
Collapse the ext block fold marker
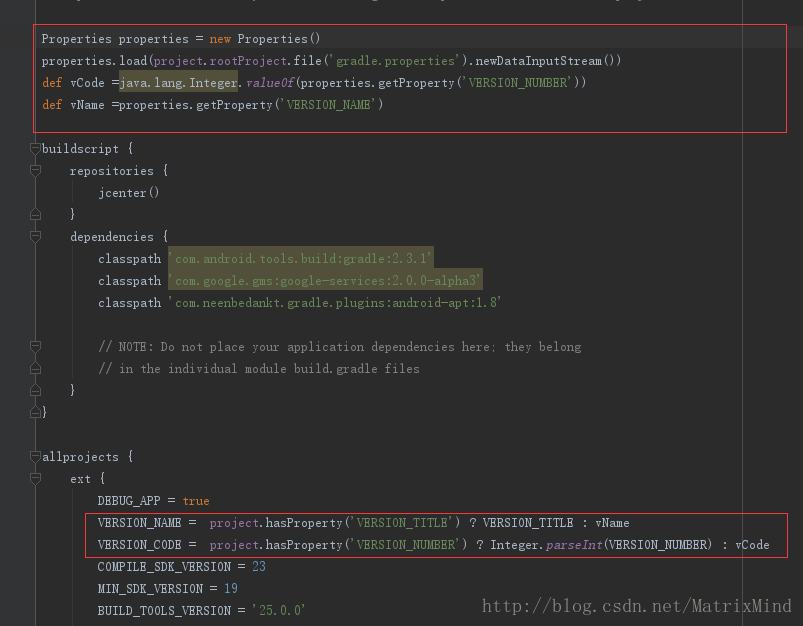tap(35, 479)
